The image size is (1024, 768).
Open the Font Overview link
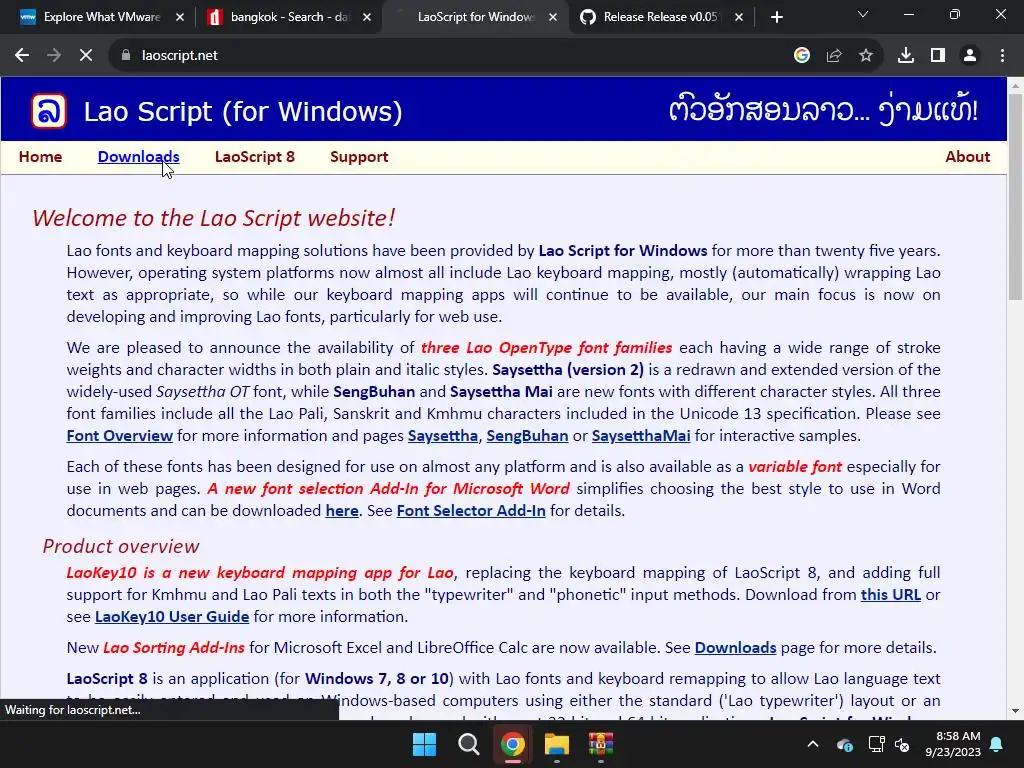pos(120,436)
